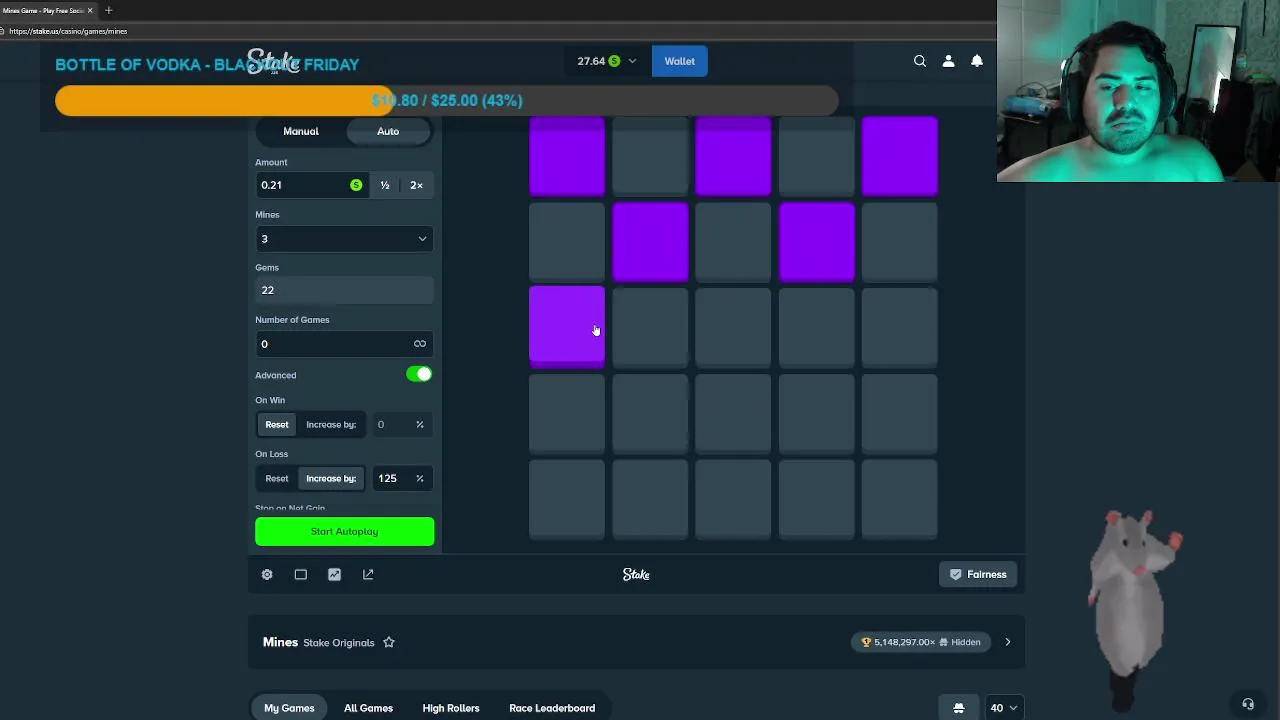Open live stats chart icon
The width and height of the screenshot is (1280, 720).
click(334, 574)
